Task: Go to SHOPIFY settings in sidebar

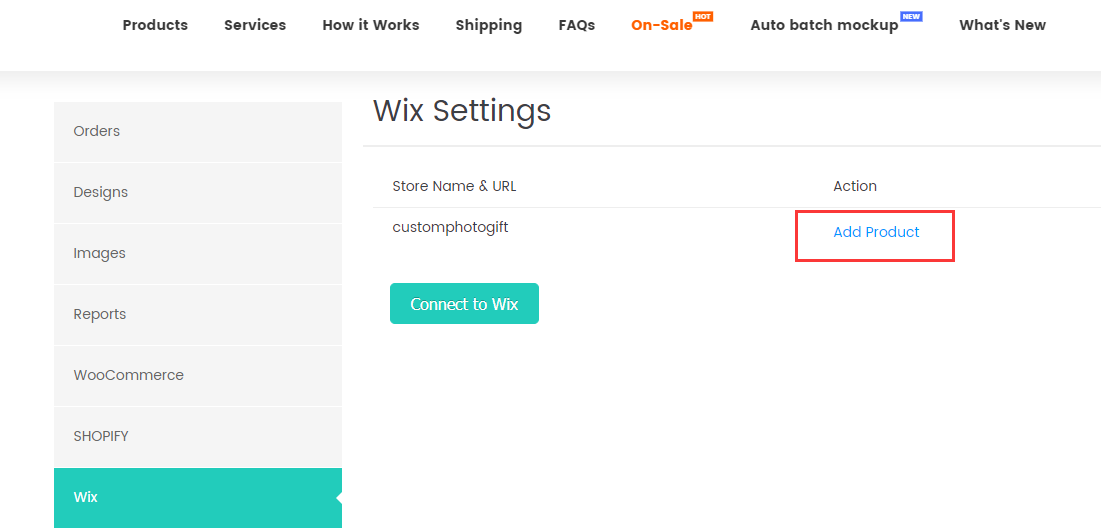Action: coord(101,436)
